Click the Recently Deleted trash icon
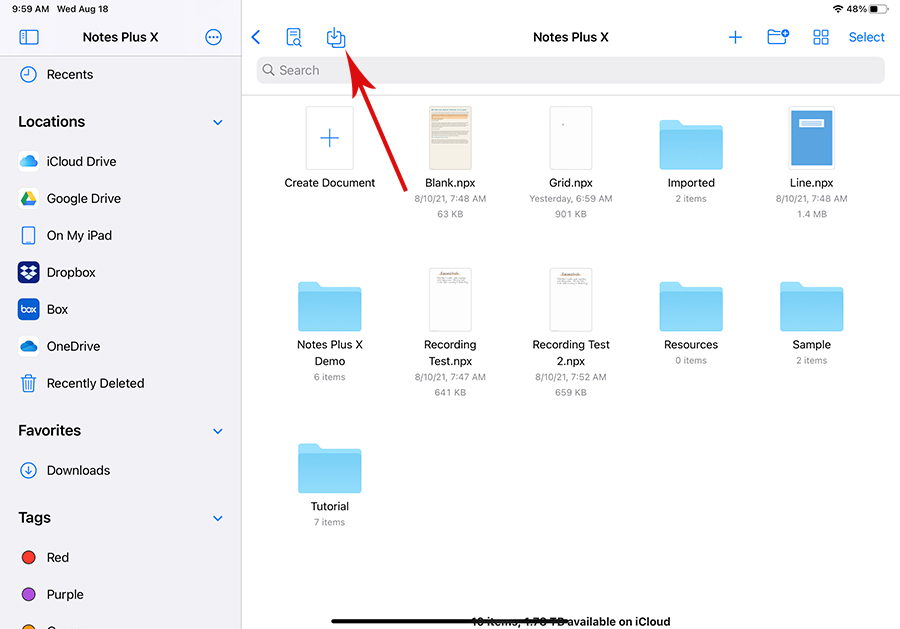Viewport: 900px width, 629px height. [29, 383]
